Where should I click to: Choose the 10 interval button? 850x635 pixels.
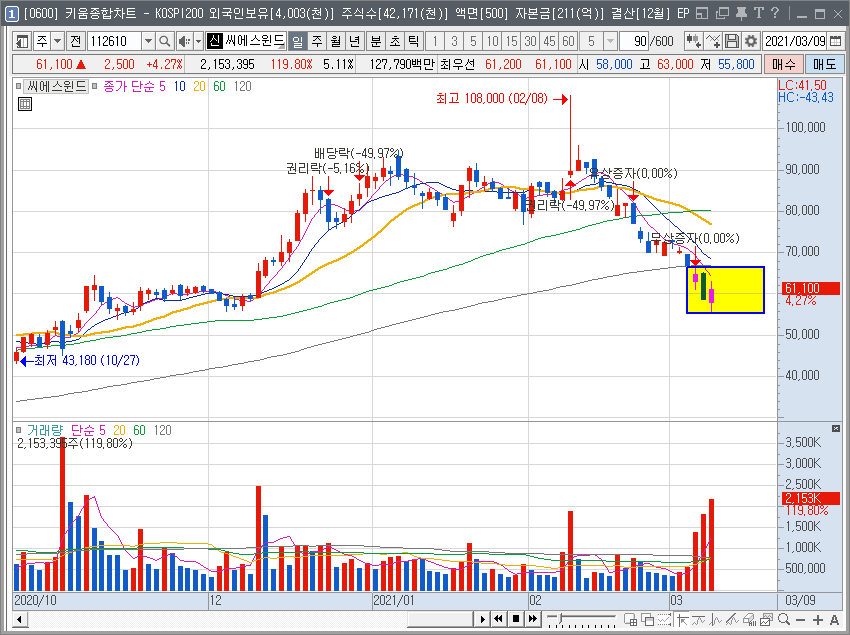tap(492, 41)
